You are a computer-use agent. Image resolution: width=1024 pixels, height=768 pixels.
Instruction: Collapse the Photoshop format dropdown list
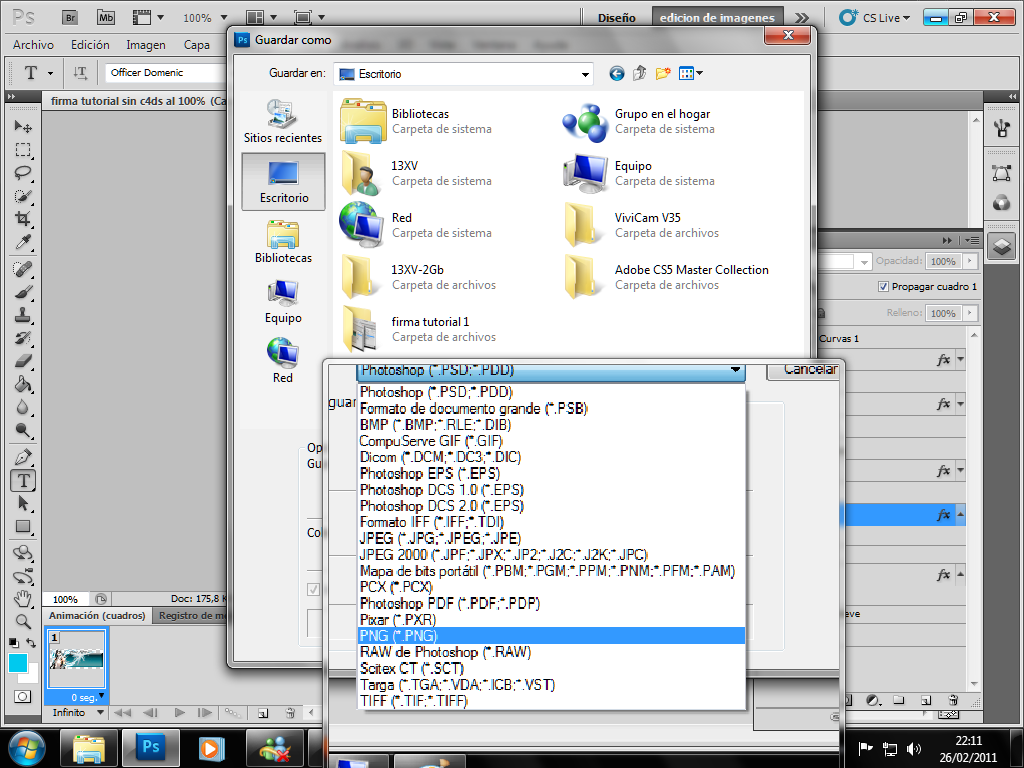coord(735,370)
